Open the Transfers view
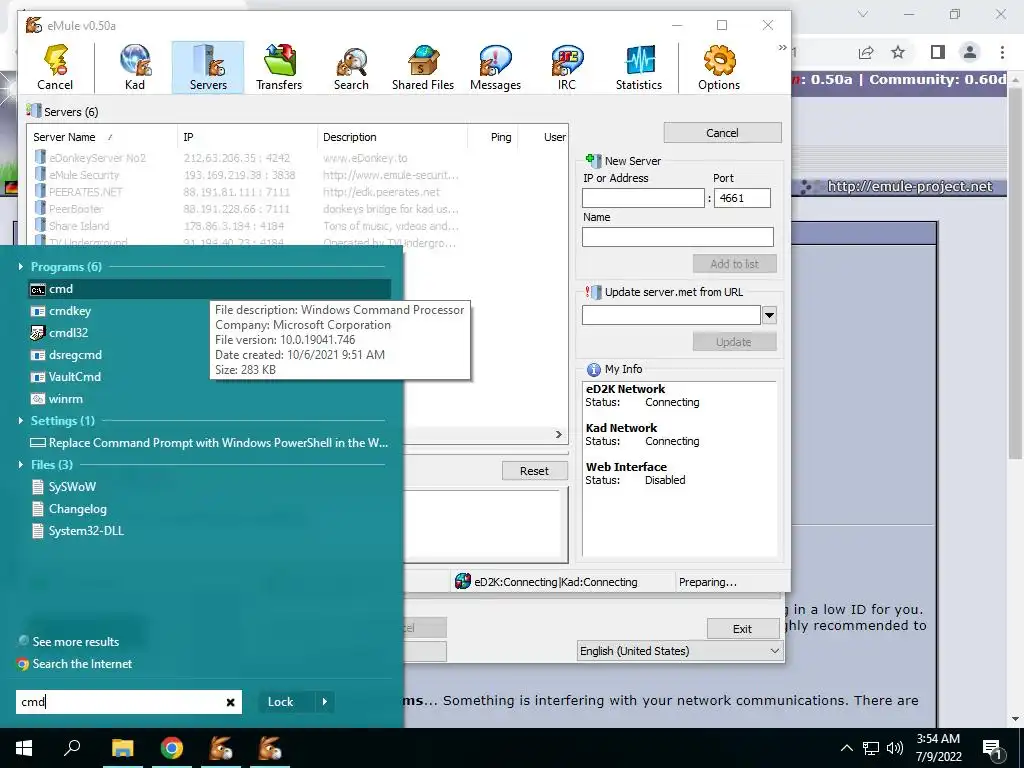The width and height of the screenshot is (1024, 768). pos(279,67)
